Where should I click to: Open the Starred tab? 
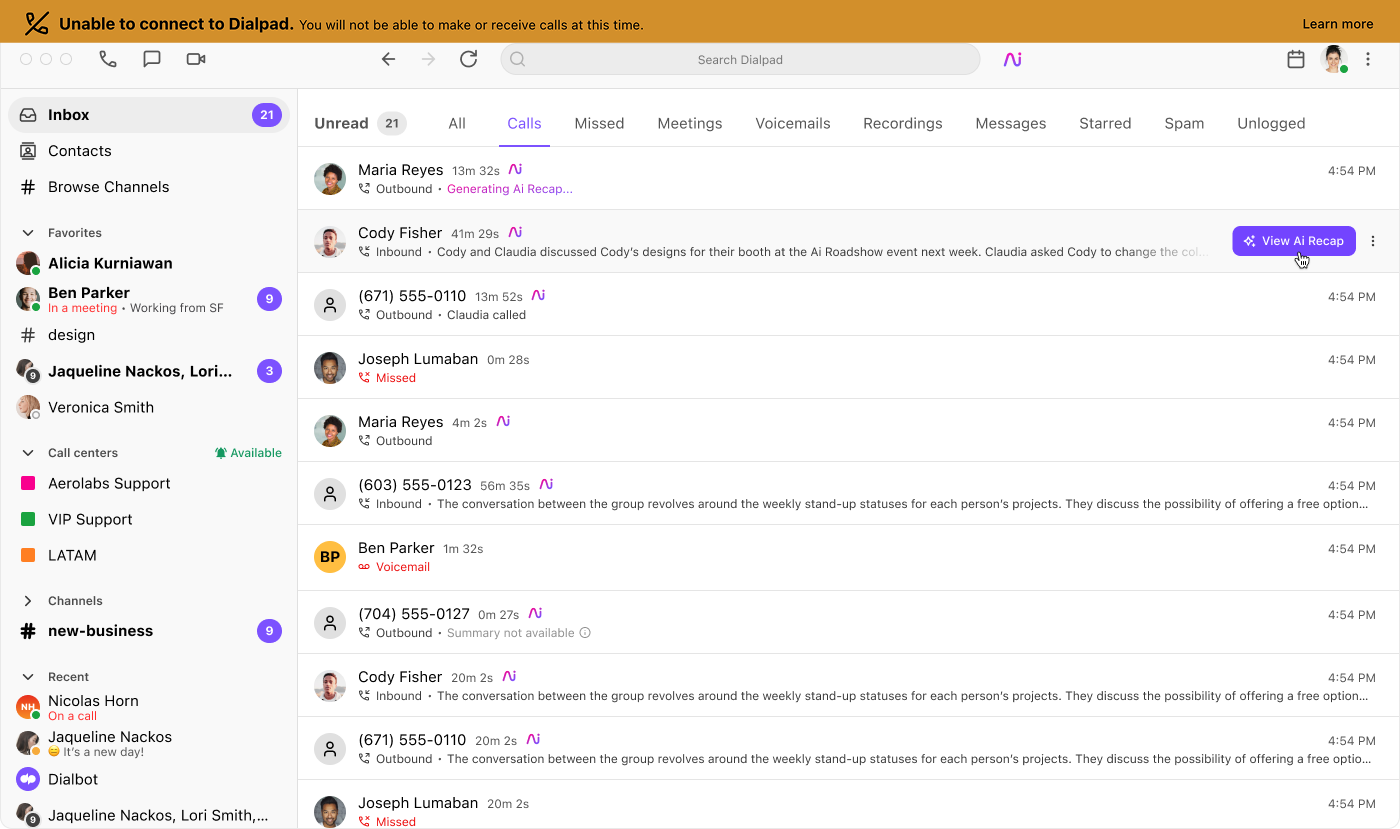coord(1105,124)
